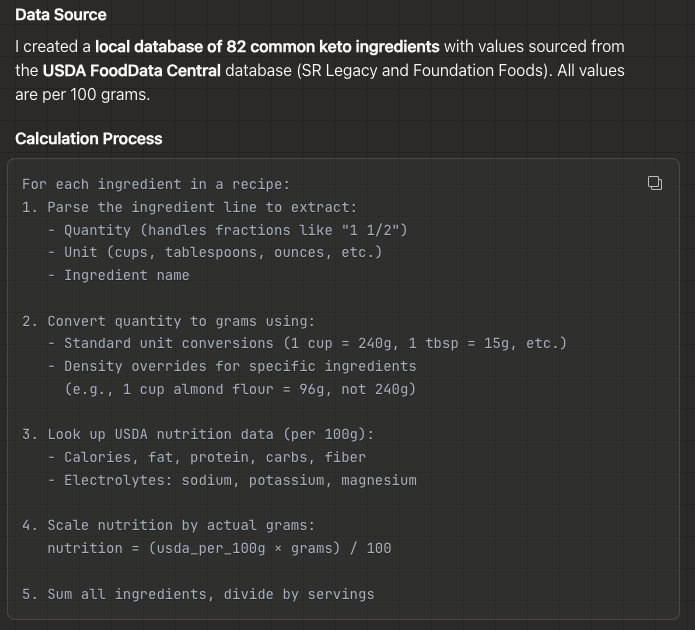Screen dimensions: 695x630
Task: Click the almond flour example line
Action: click(239, 389)
